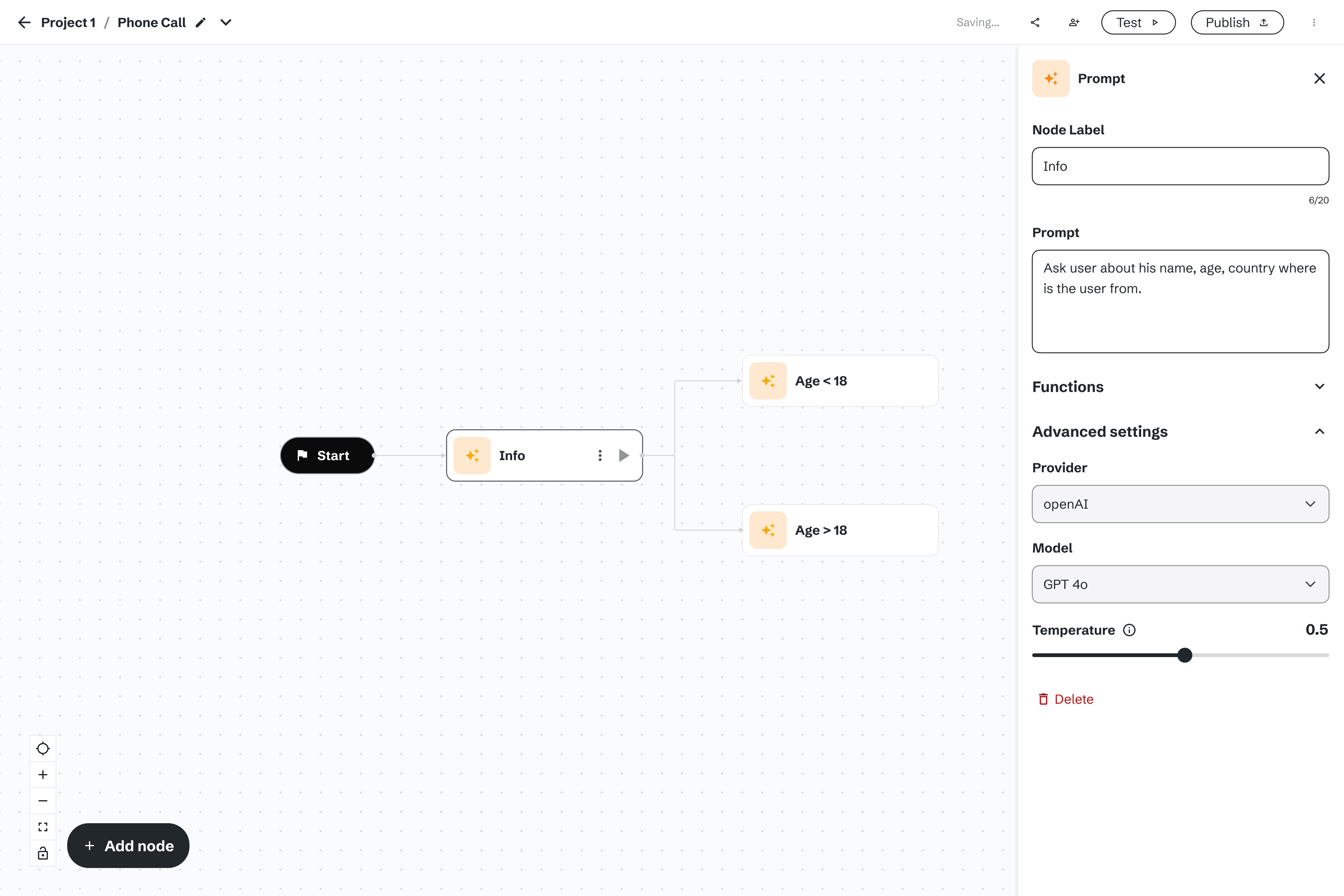Open the Info node three-dot options
The image size is (1344, 896).
tap(600, 455)
